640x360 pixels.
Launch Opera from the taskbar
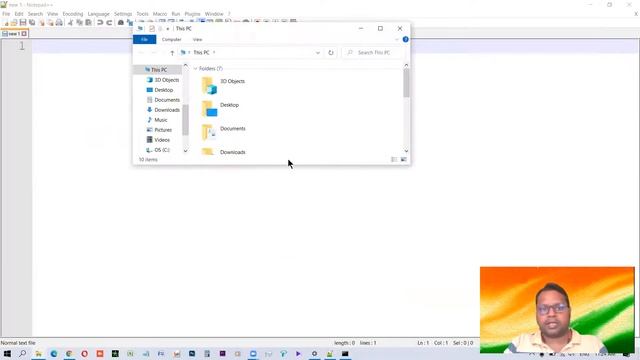(x=84, y=353)
